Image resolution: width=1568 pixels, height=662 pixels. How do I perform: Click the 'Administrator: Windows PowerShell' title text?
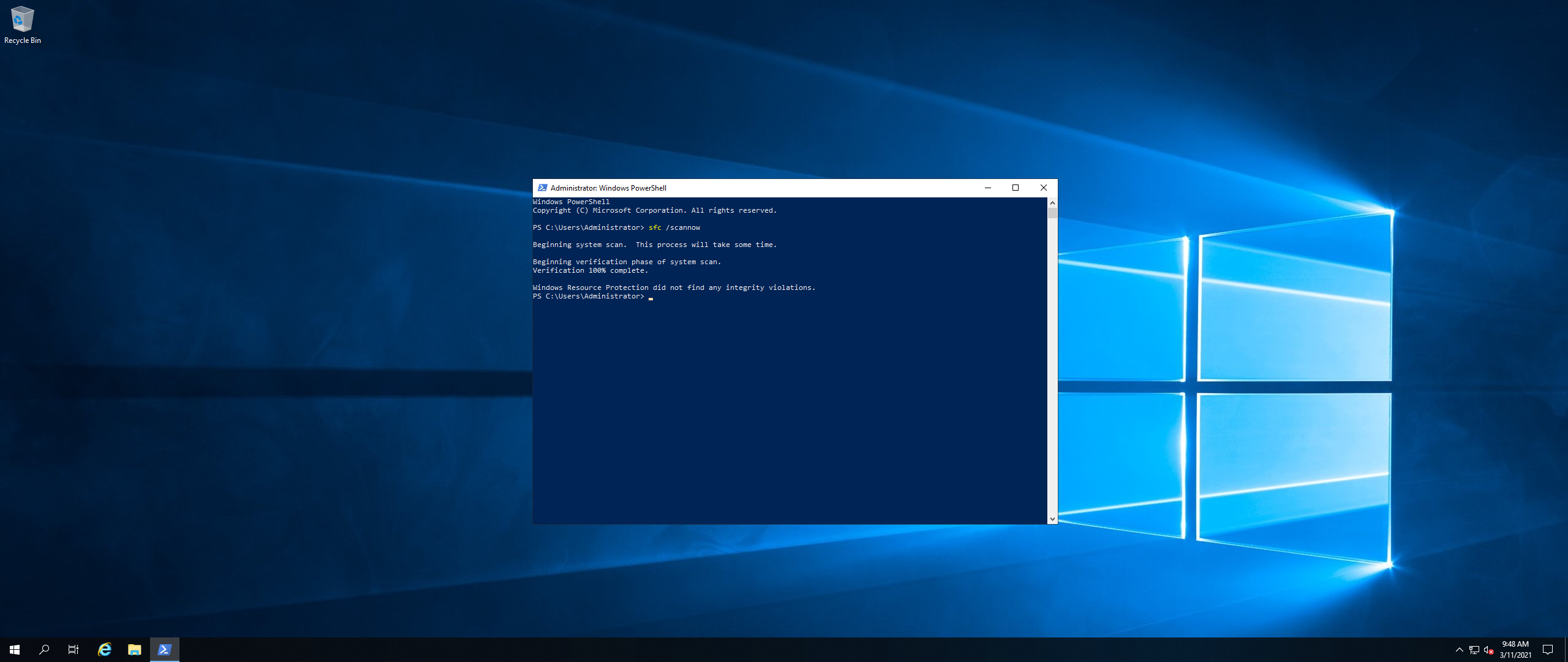point(608,188)
